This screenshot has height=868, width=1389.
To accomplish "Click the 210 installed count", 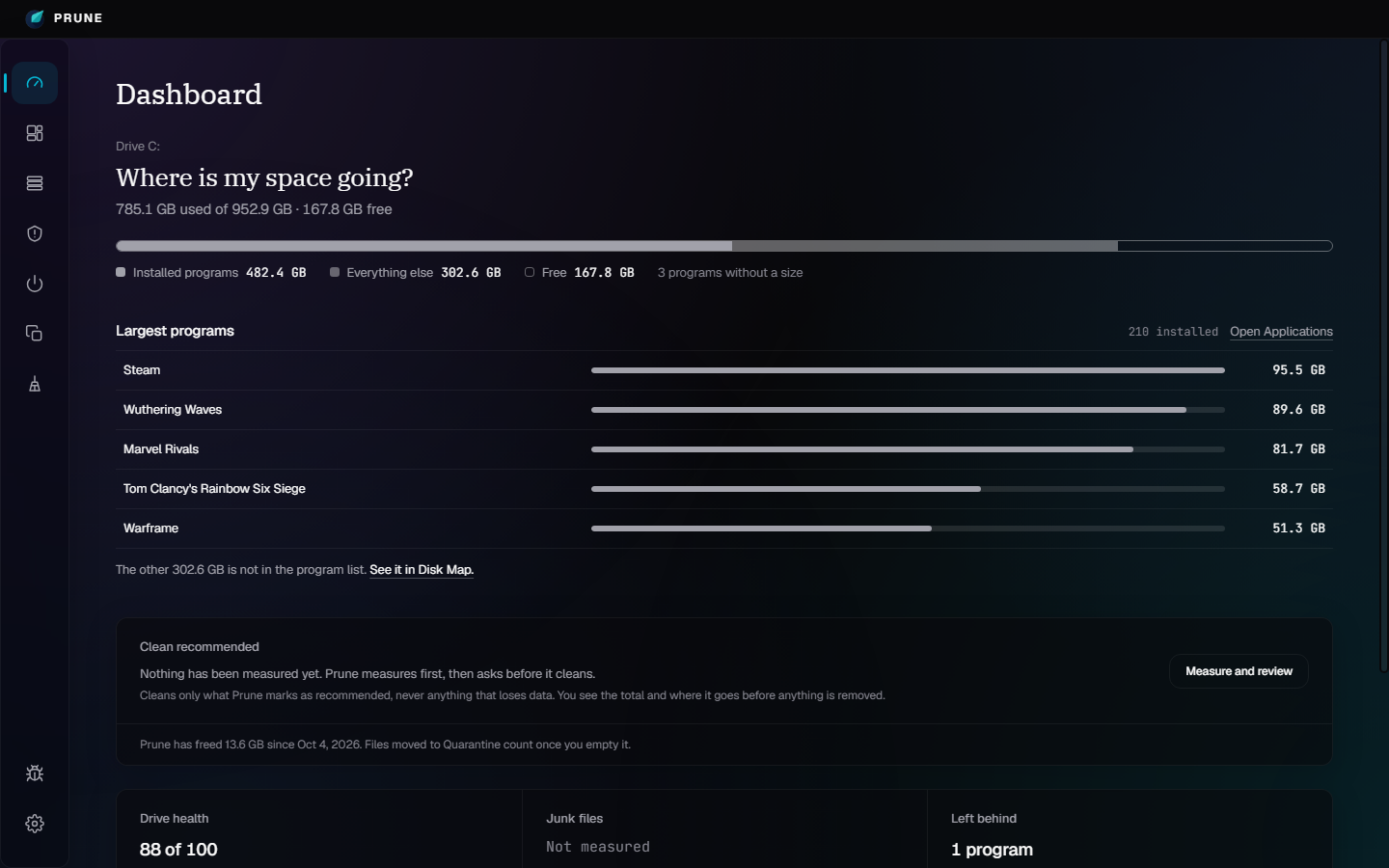I will click(1173, 332).
